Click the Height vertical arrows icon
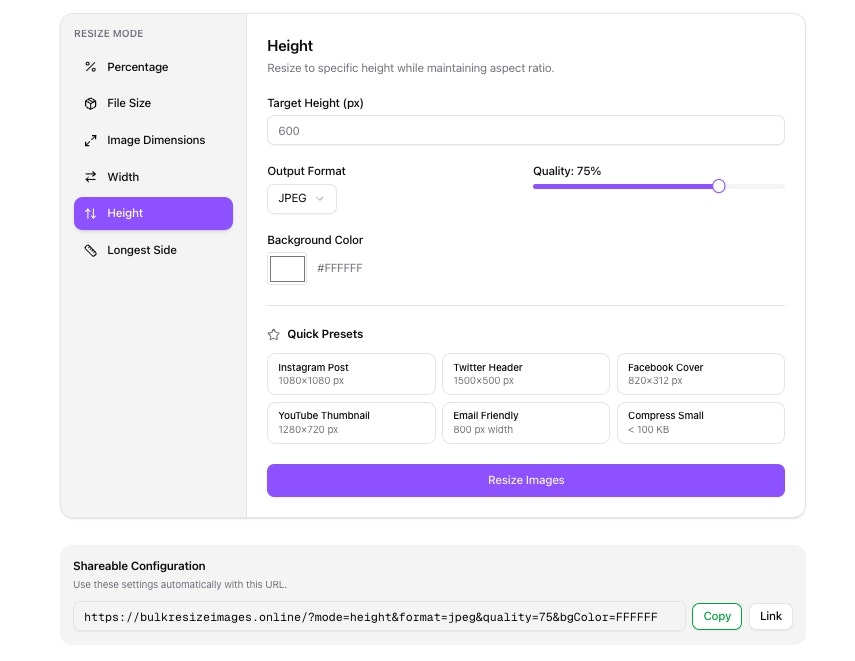The image size is (855, 661). [90, 214]
